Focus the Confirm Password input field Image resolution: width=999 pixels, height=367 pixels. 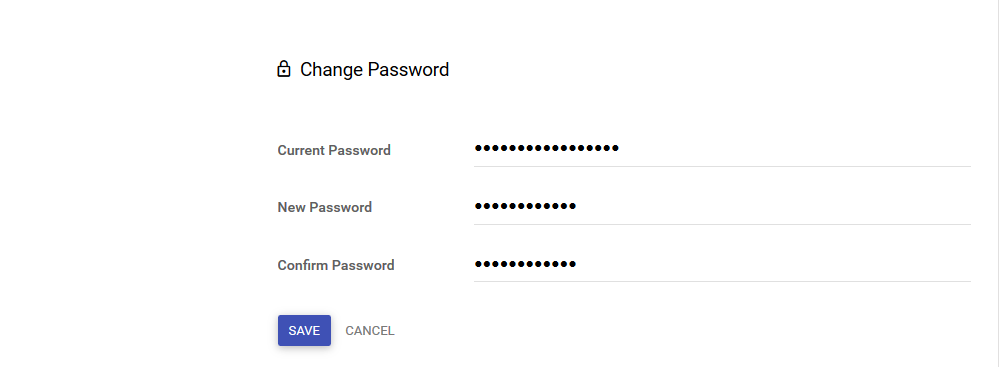[x=722, y=264]
